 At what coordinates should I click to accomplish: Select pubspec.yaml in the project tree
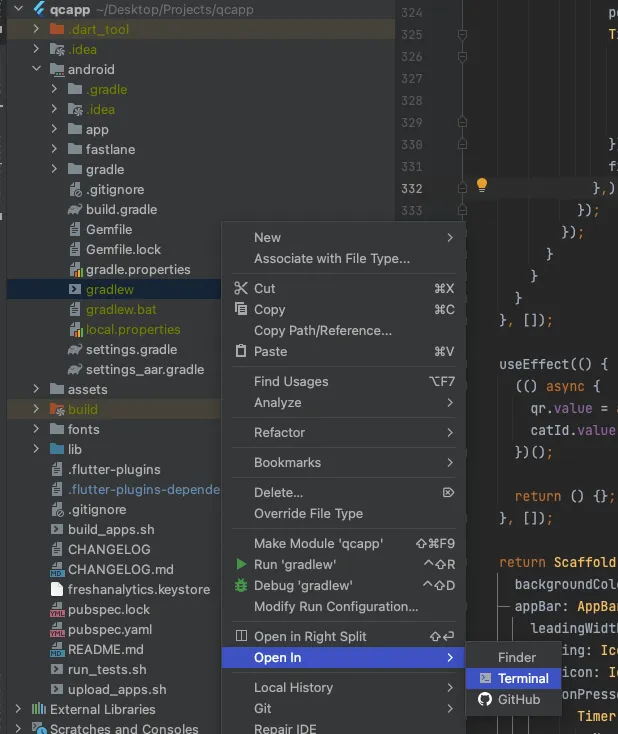tap(109, 629)
